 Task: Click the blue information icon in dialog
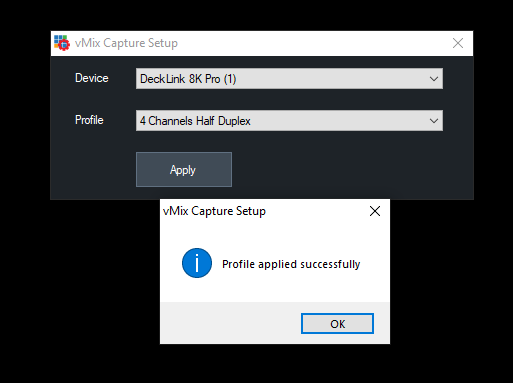[197, 263]
